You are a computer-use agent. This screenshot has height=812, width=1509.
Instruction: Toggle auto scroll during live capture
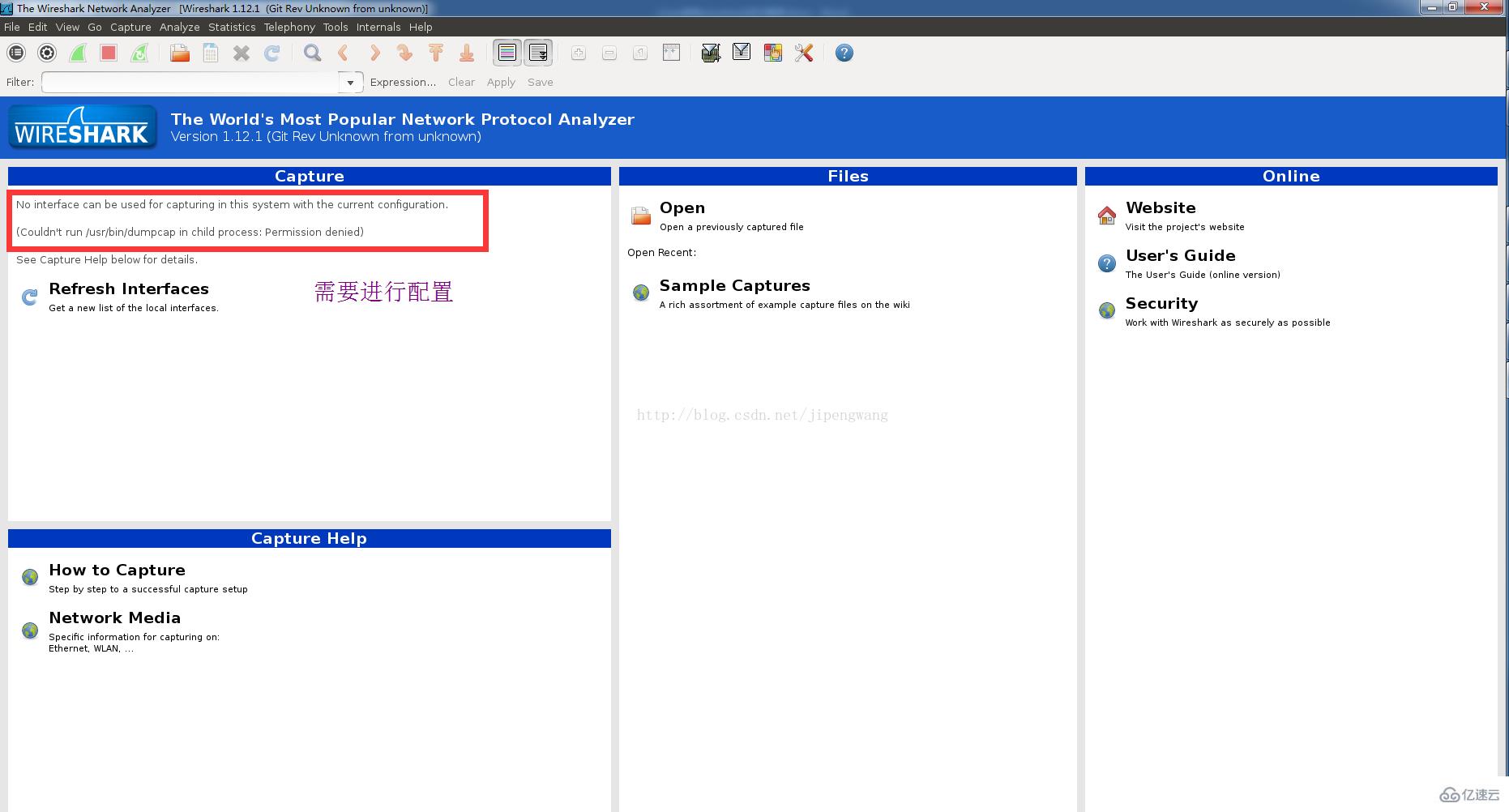[538, 53]
